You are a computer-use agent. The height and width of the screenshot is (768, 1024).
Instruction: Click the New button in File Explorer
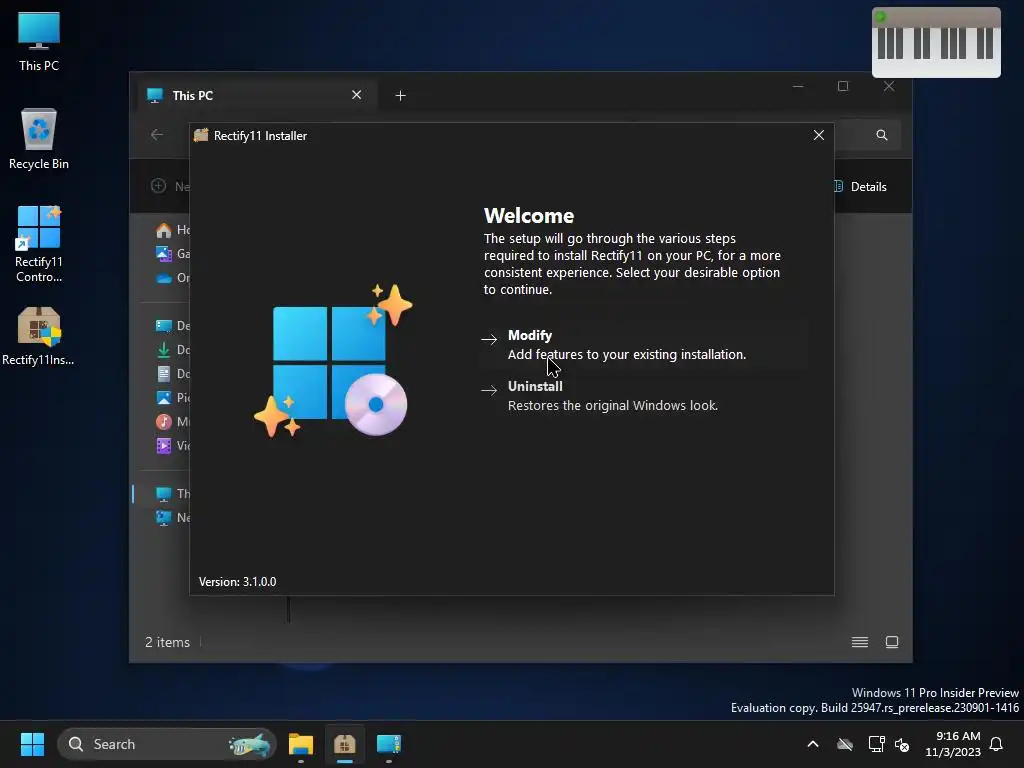tap(170, 186)
